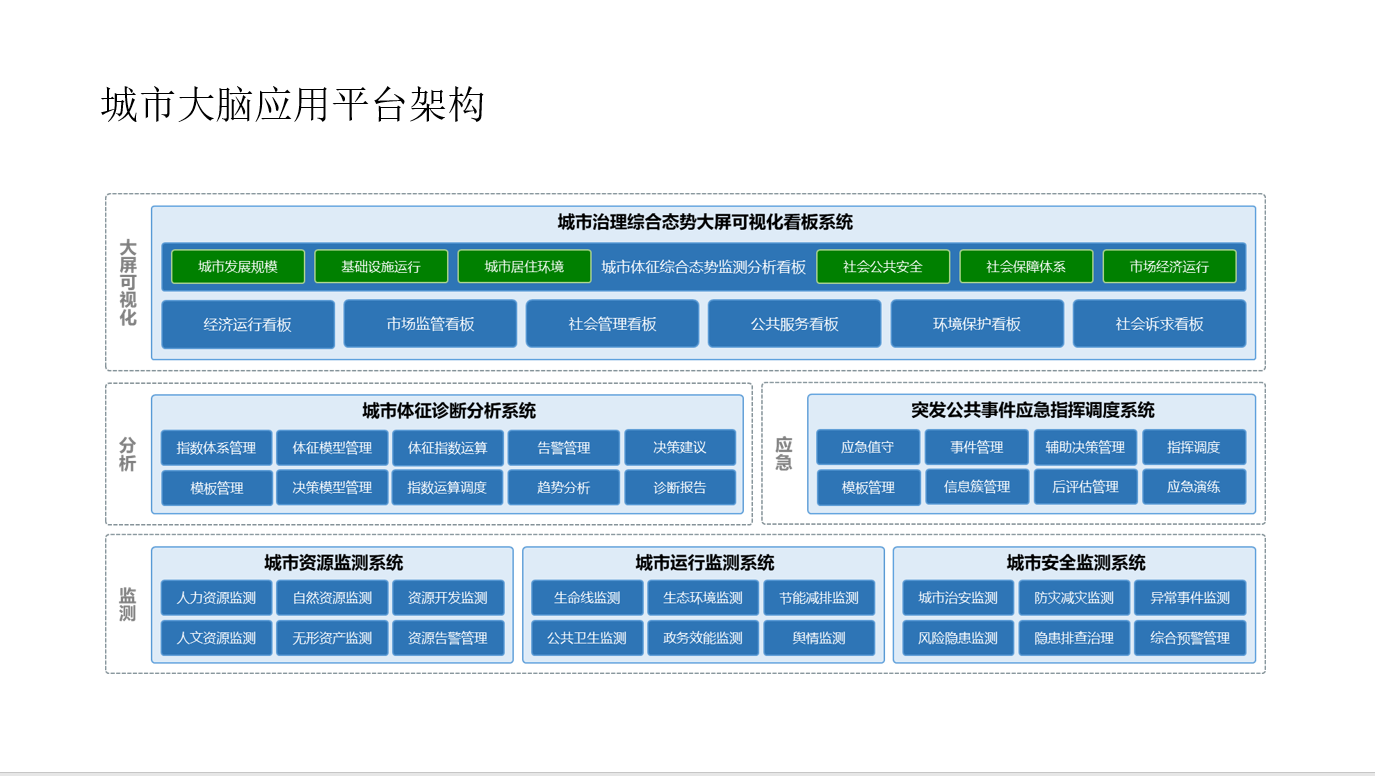
Task: Select the green 城市居住环境 box
Action: (x=524, y=267)
